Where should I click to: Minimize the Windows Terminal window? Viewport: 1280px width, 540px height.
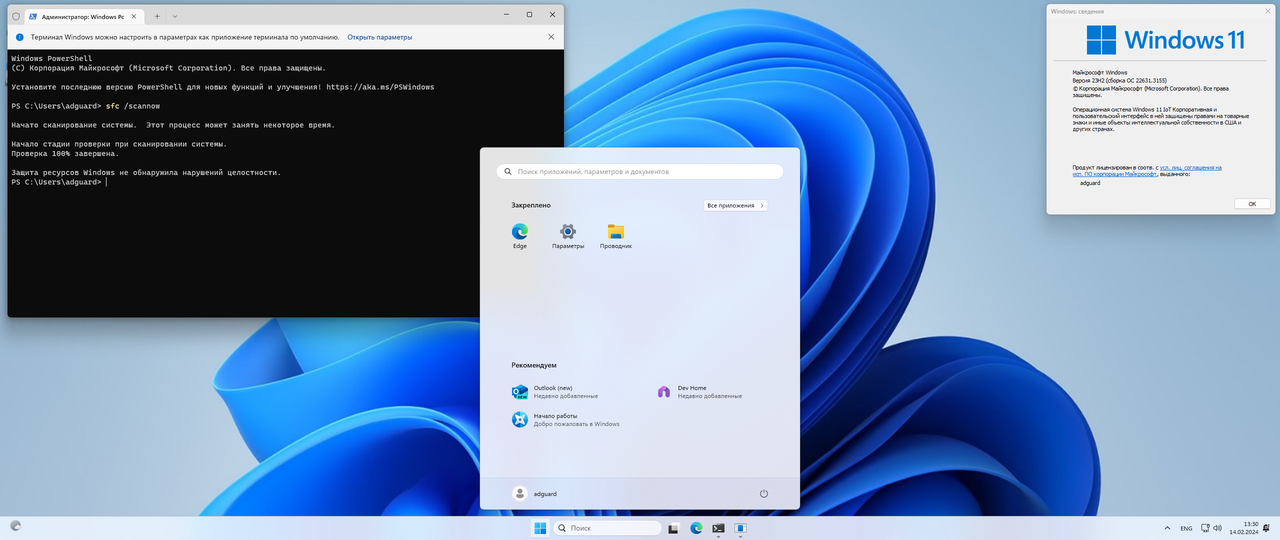[x=507, y=15]
